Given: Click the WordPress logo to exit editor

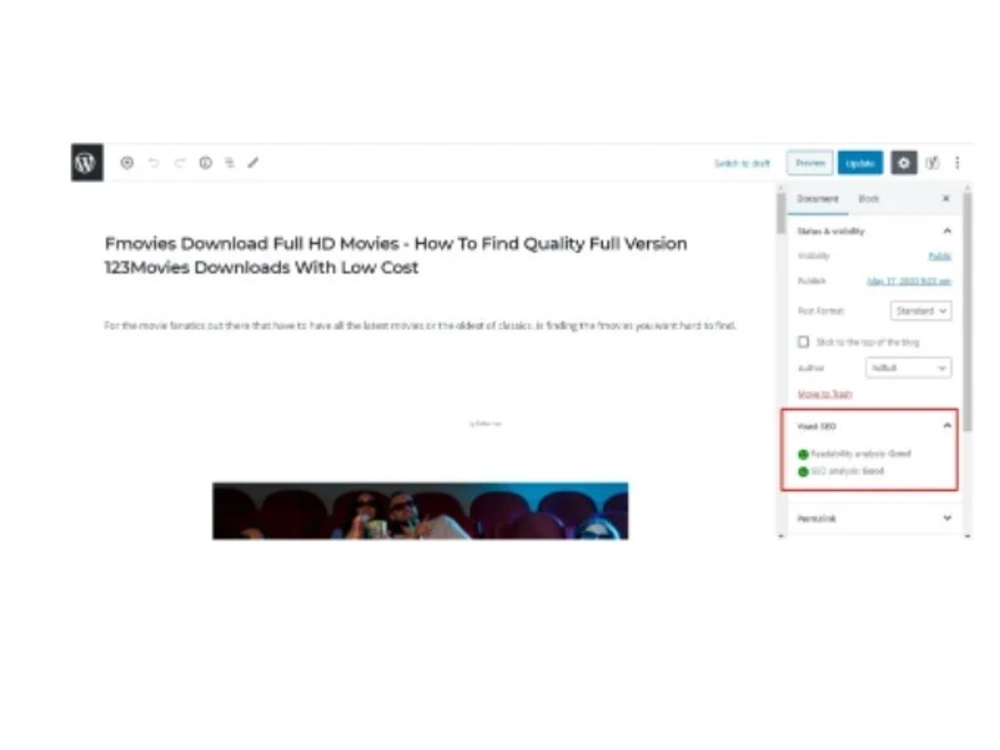Looking at the screenshot, I should tap(87, 163).
